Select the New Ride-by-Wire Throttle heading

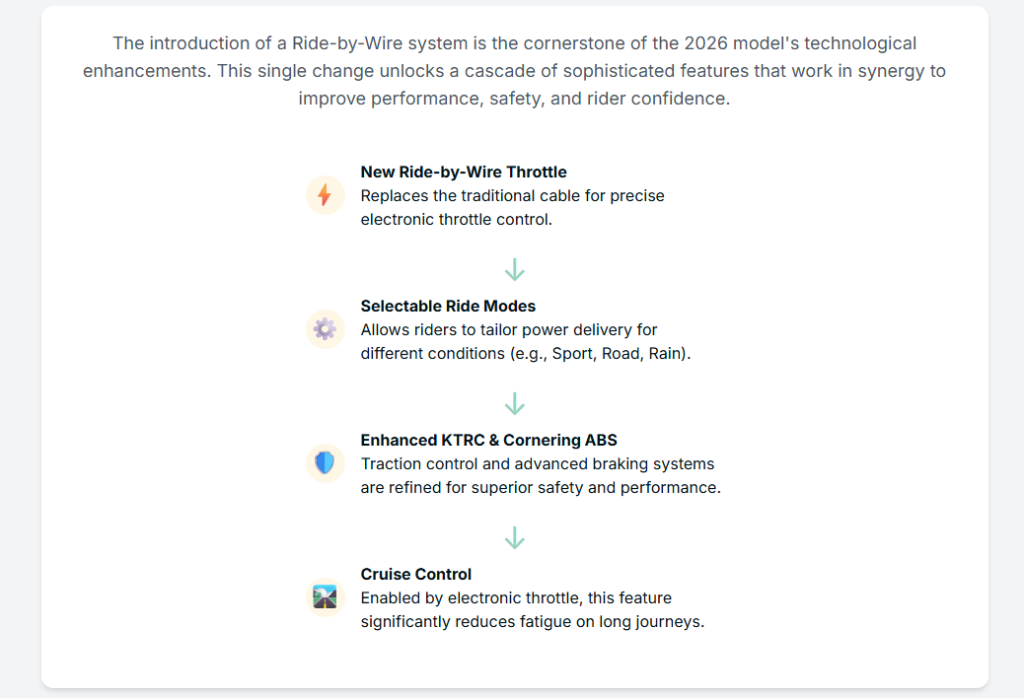coord(463,172)
